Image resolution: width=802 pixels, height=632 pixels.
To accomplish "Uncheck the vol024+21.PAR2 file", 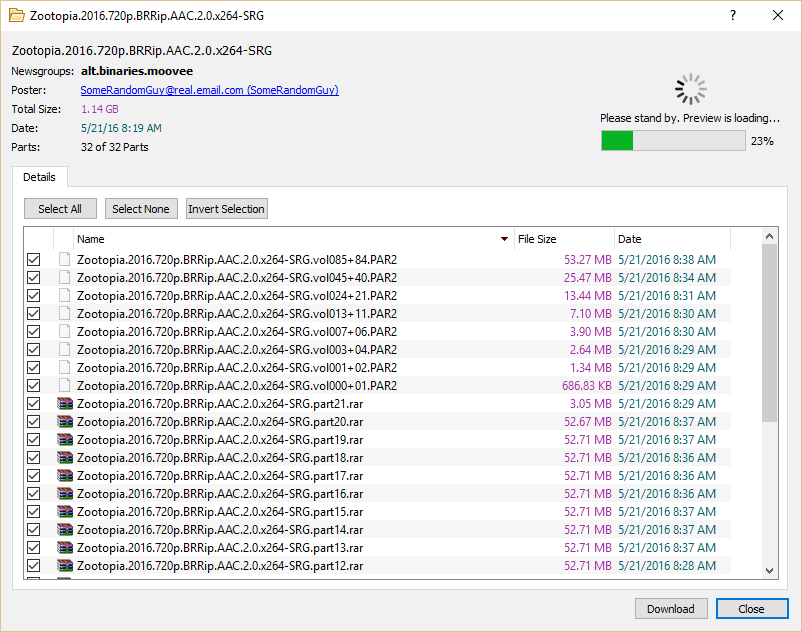I will click(33, 295).
